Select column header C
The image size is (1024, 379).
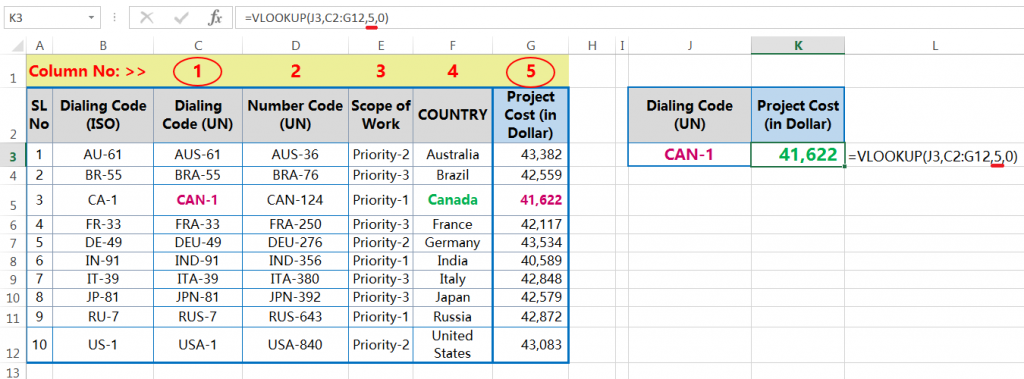tap(198, 46)
